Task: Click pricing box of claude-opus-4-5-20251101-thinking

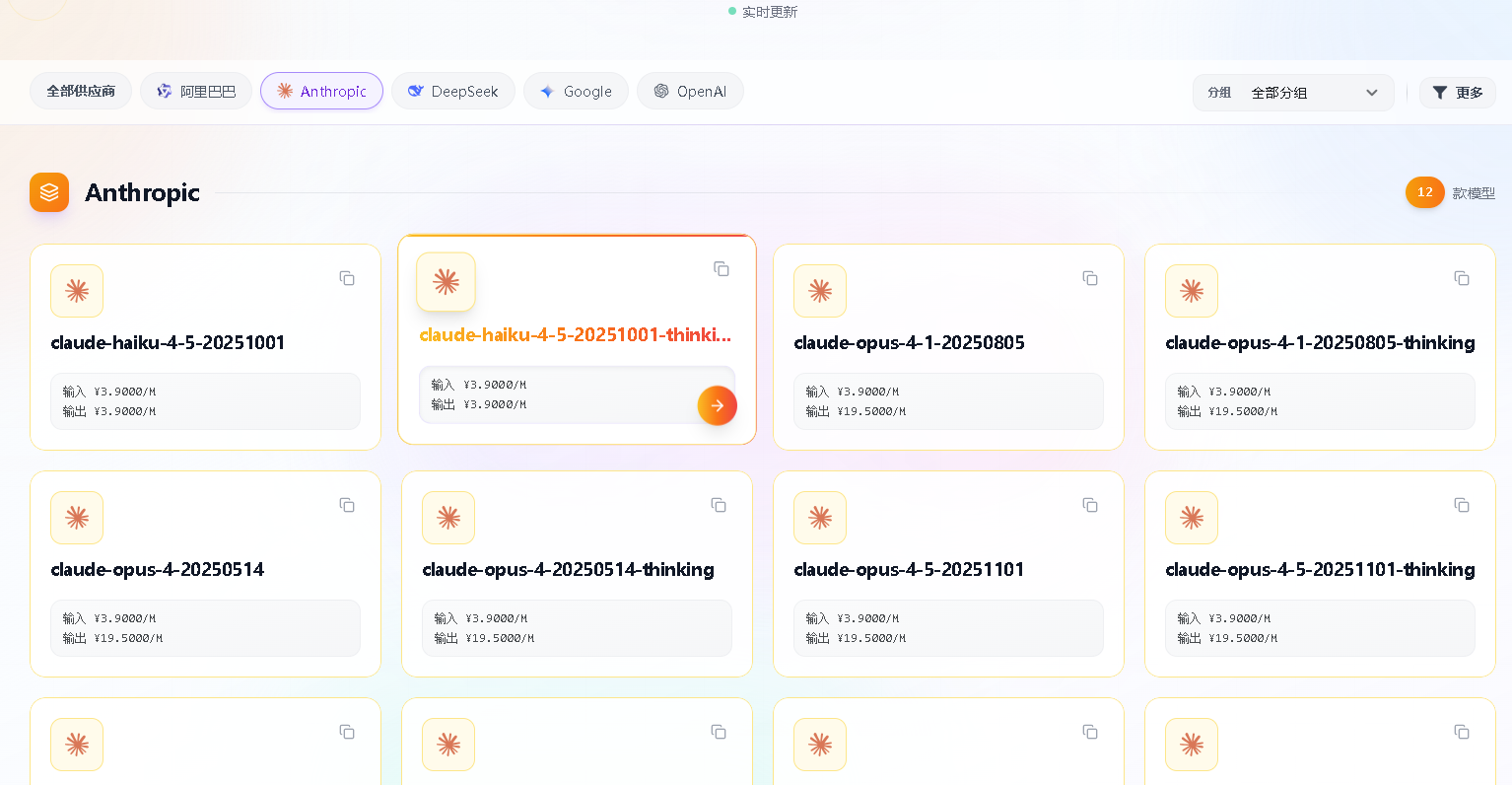Action: pos(1320,628)
